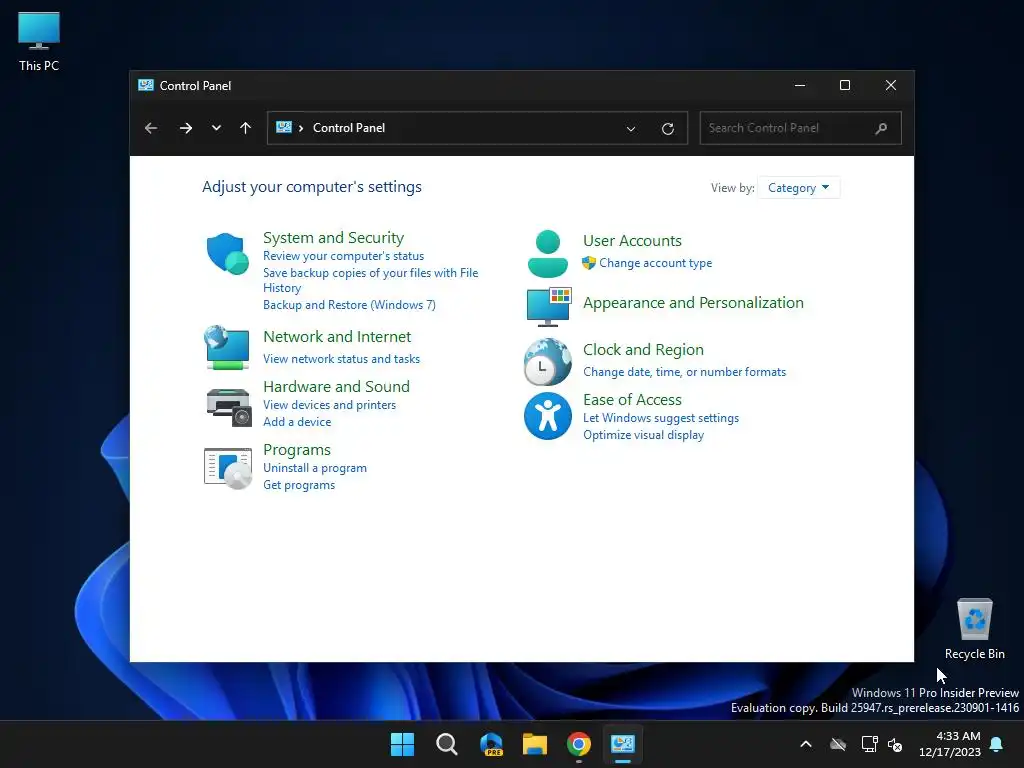
Task: Click Review your computer's status
Action: (x=344, y=256)
